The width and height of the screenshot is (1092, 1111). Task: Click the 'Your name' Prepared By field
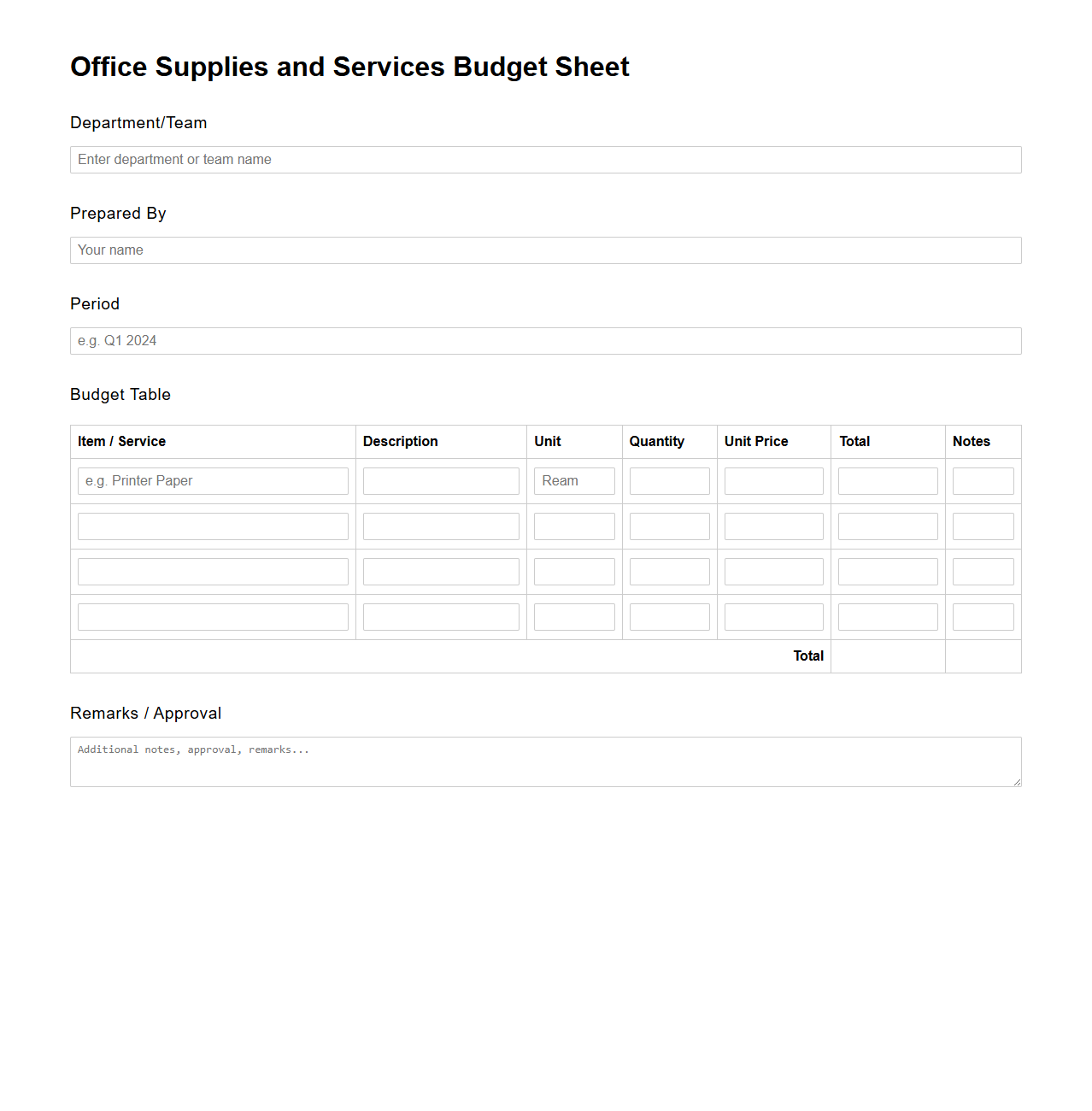(x=545, y=250)
